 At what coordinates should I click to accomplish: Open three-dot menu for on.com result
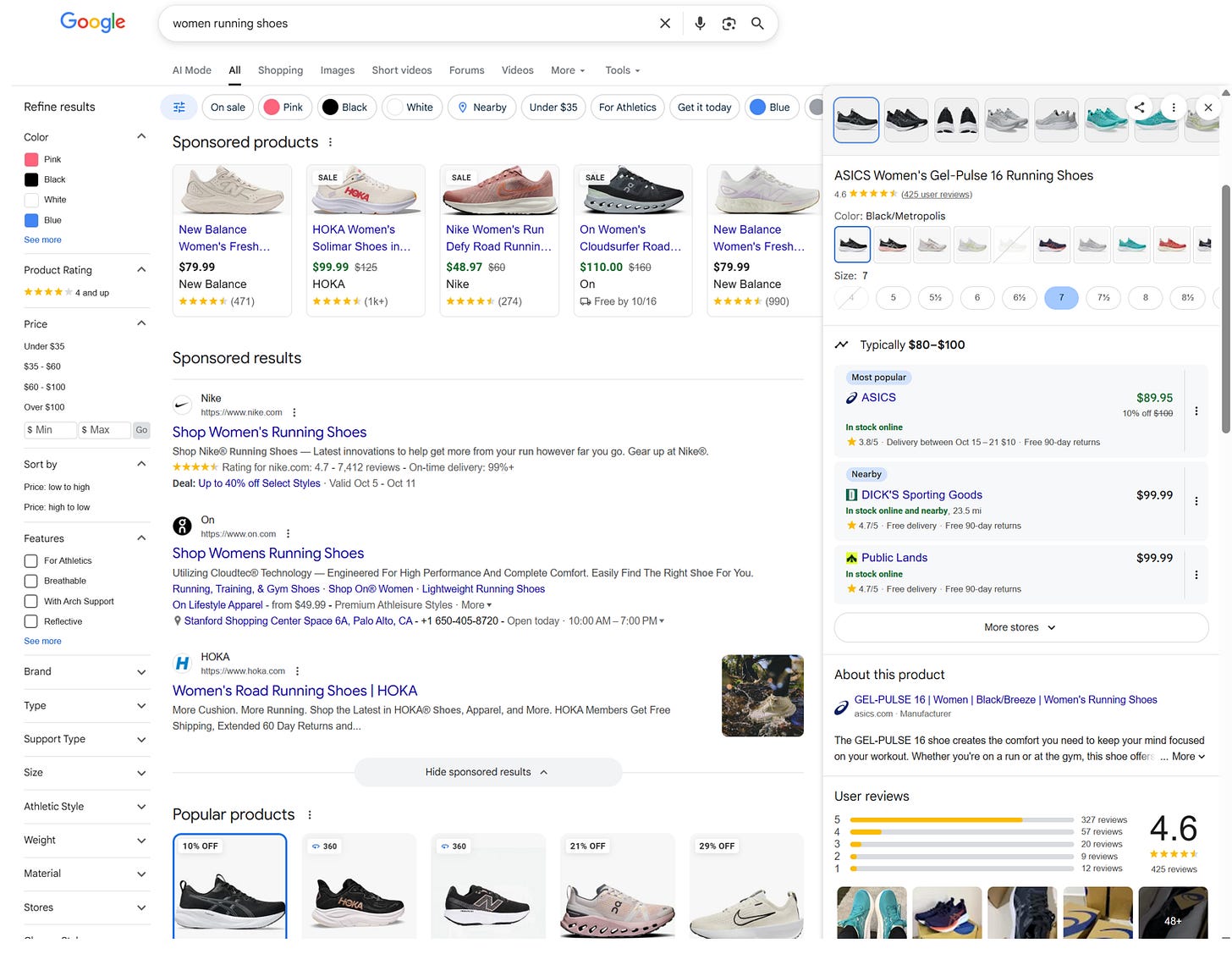(289, 534)
